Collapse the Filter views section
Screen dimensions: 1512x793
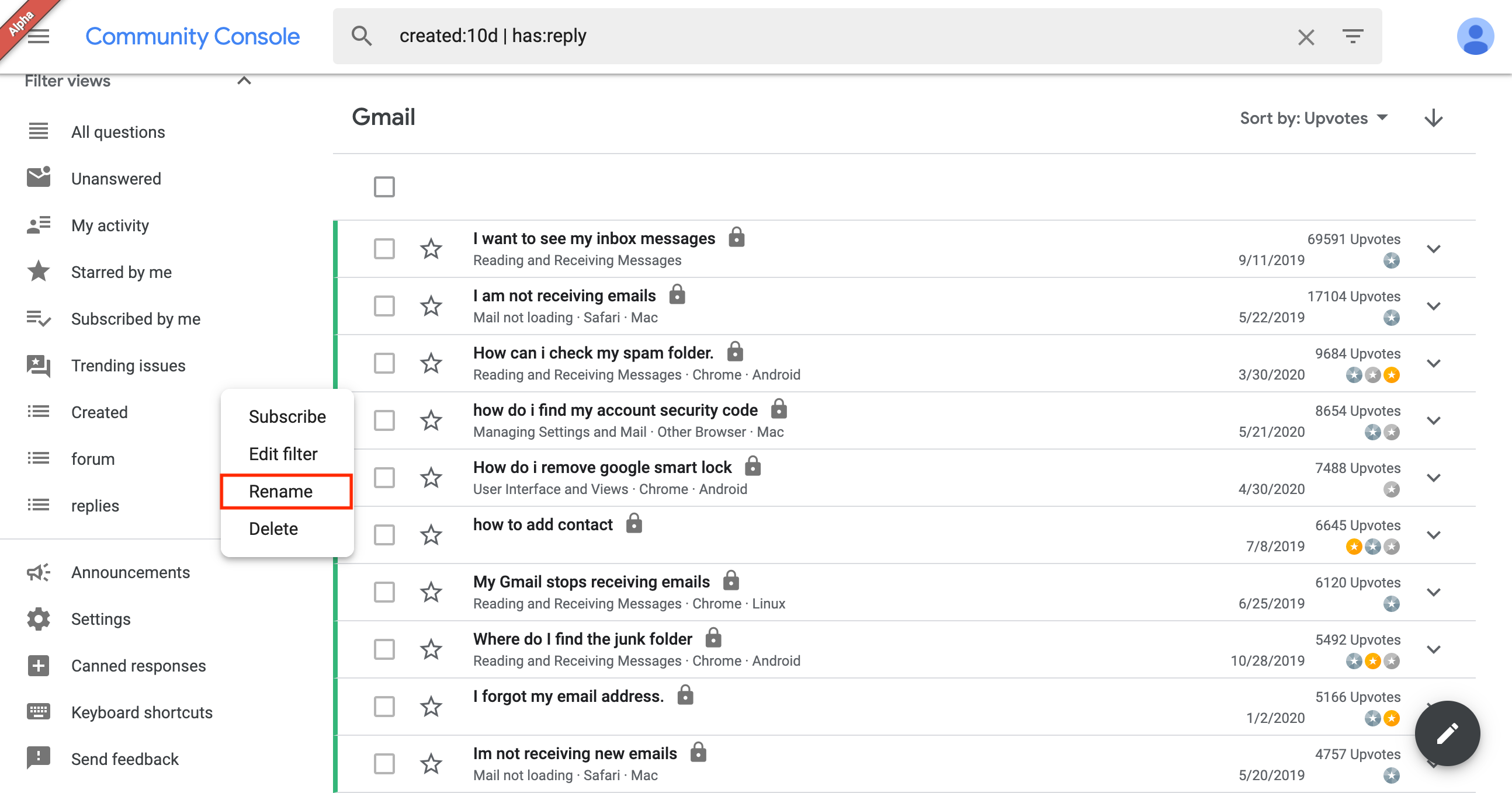tap(244, 81)
